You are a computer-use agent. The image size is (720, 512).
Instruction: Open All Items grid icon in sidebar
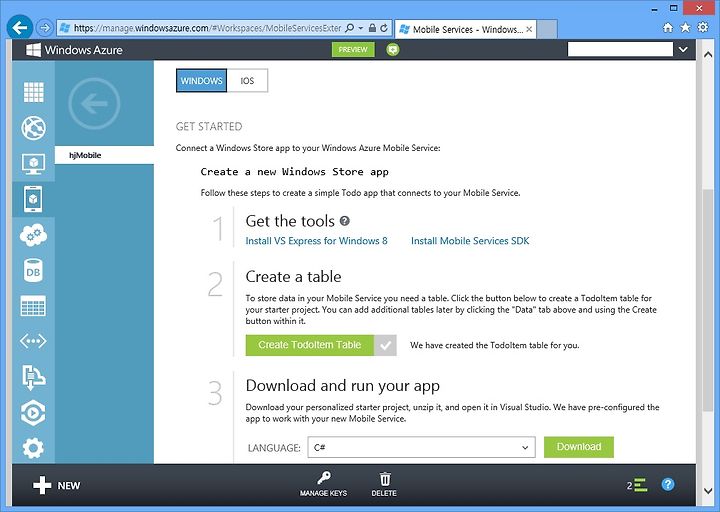tap(34, 92)
